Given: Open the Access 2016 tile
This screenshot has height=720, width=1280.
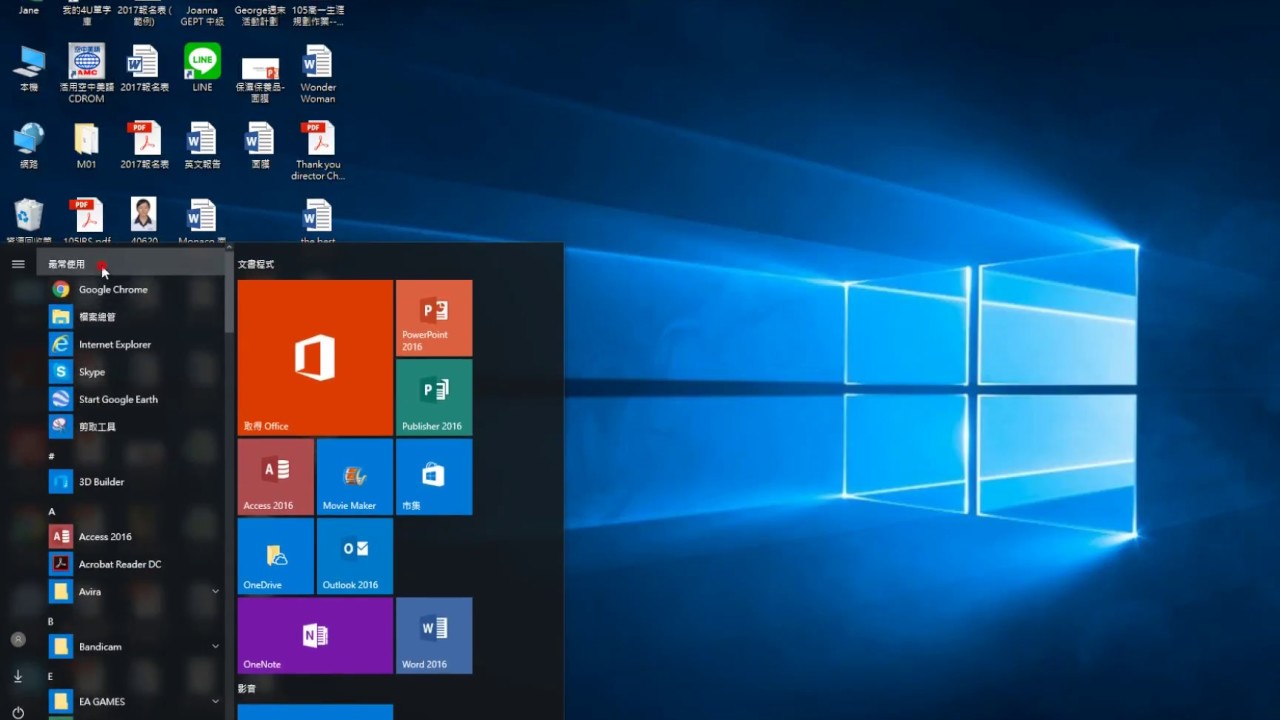Looking at the screenshot, I should pyautogui.click(x=276, y=477).
